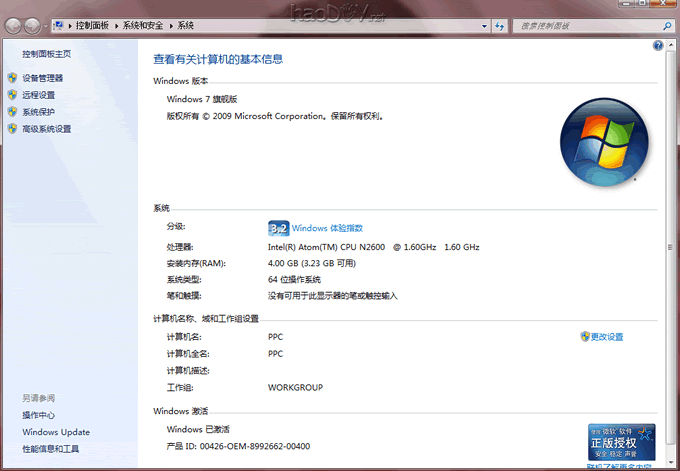Click the 3.2 experience index rating badge
The image size is (680, 471).
click(x=278, y=228)
